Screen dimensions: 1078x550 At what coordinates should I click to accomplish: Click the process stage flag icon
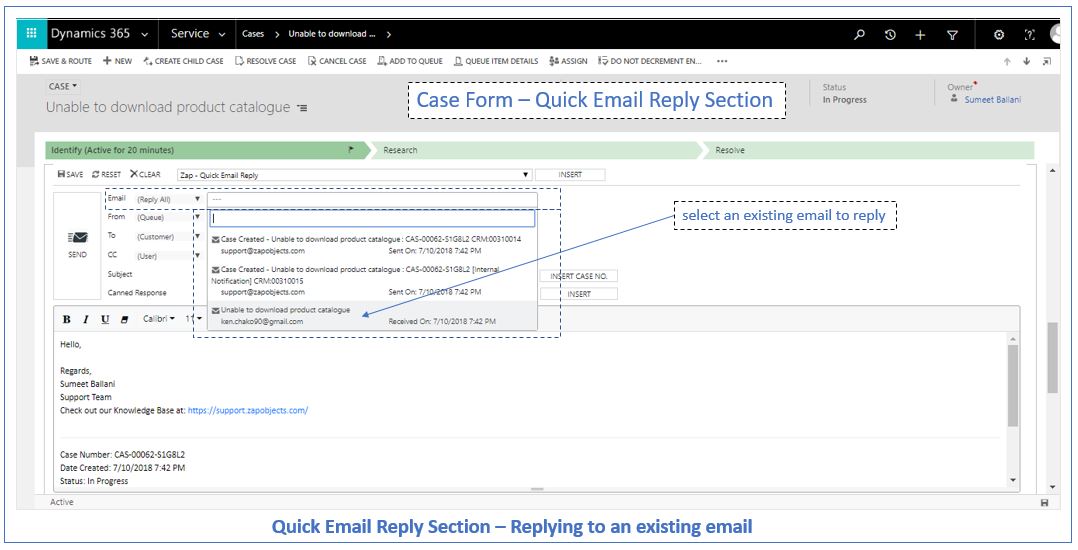(351, 149)
